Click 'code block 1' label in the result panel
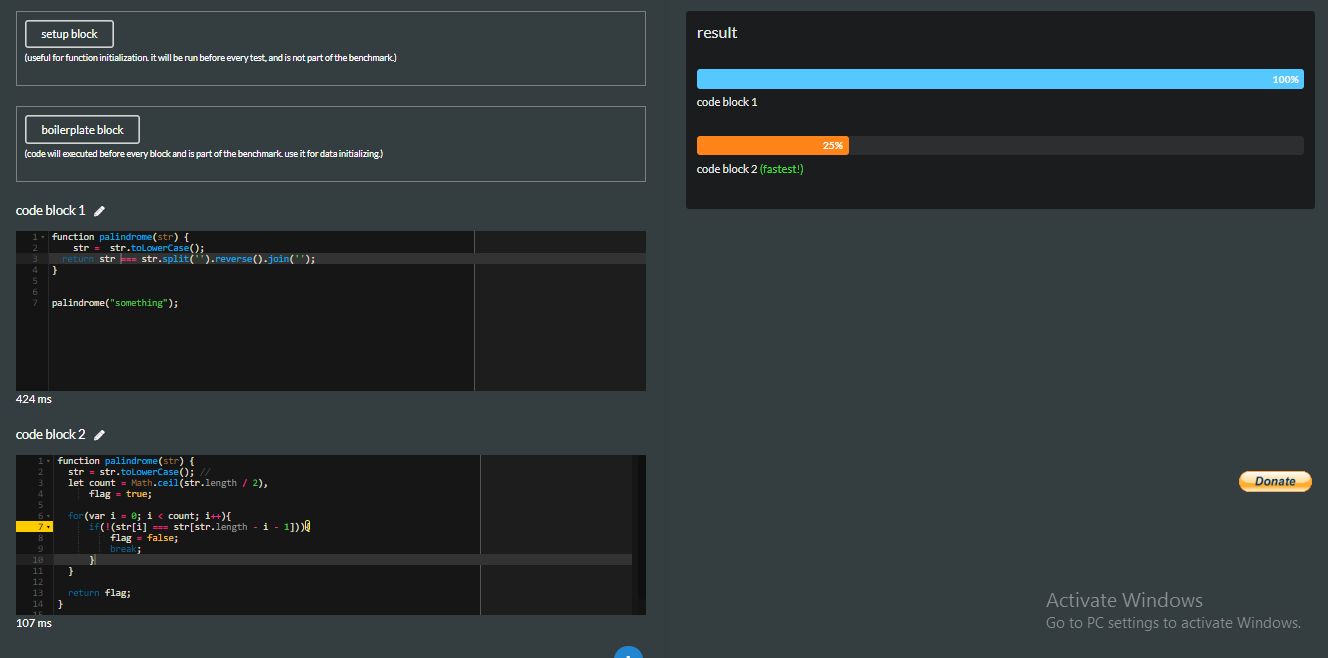 click(727, 102)
